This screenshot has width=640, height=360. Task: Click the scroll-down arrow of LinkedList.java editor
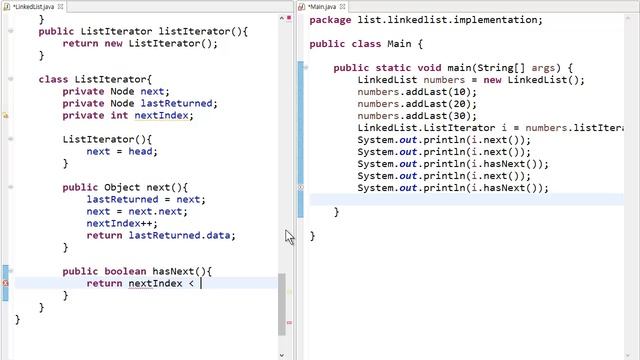[282, 356]
